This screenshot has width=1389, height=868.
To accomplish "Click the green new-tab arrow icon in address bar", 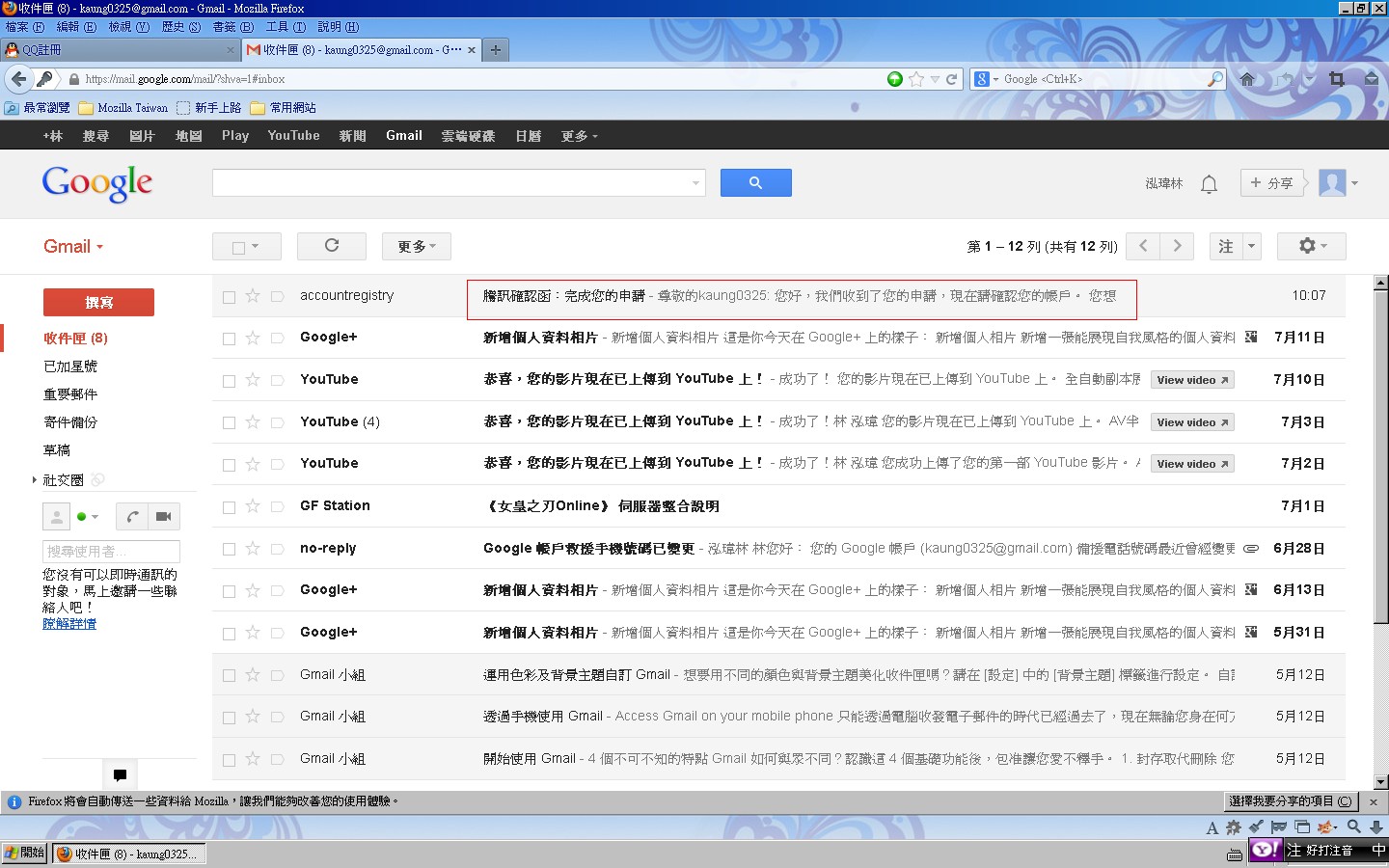I will point(895,79).
